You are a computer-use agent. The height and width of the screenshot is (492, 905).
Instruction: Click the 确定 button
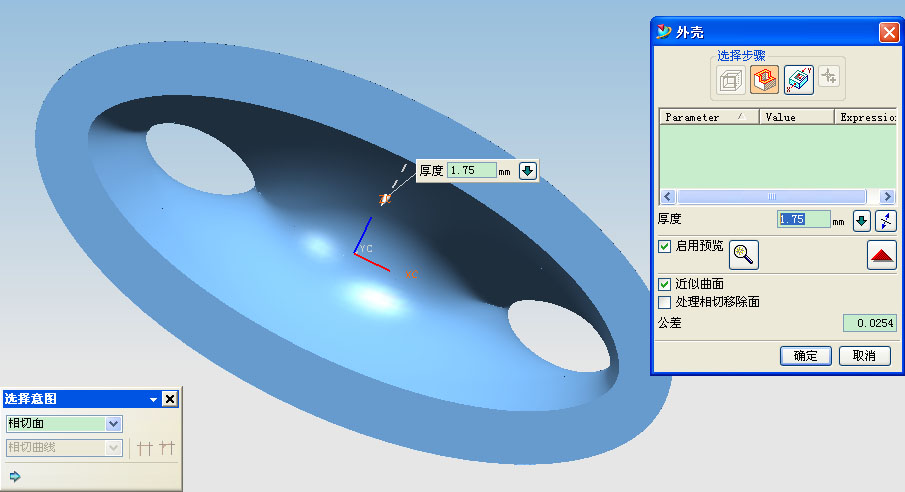[x=806, y=356]
